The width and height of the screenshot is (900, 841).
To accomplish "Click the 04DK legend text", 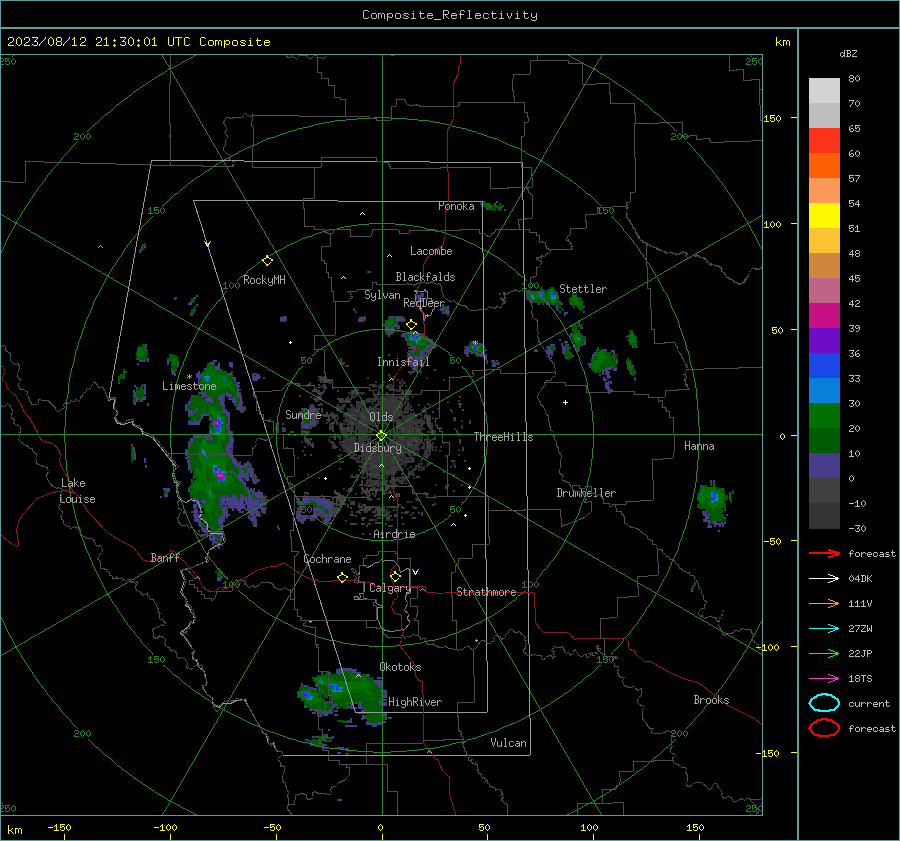I will coord(860,579).
